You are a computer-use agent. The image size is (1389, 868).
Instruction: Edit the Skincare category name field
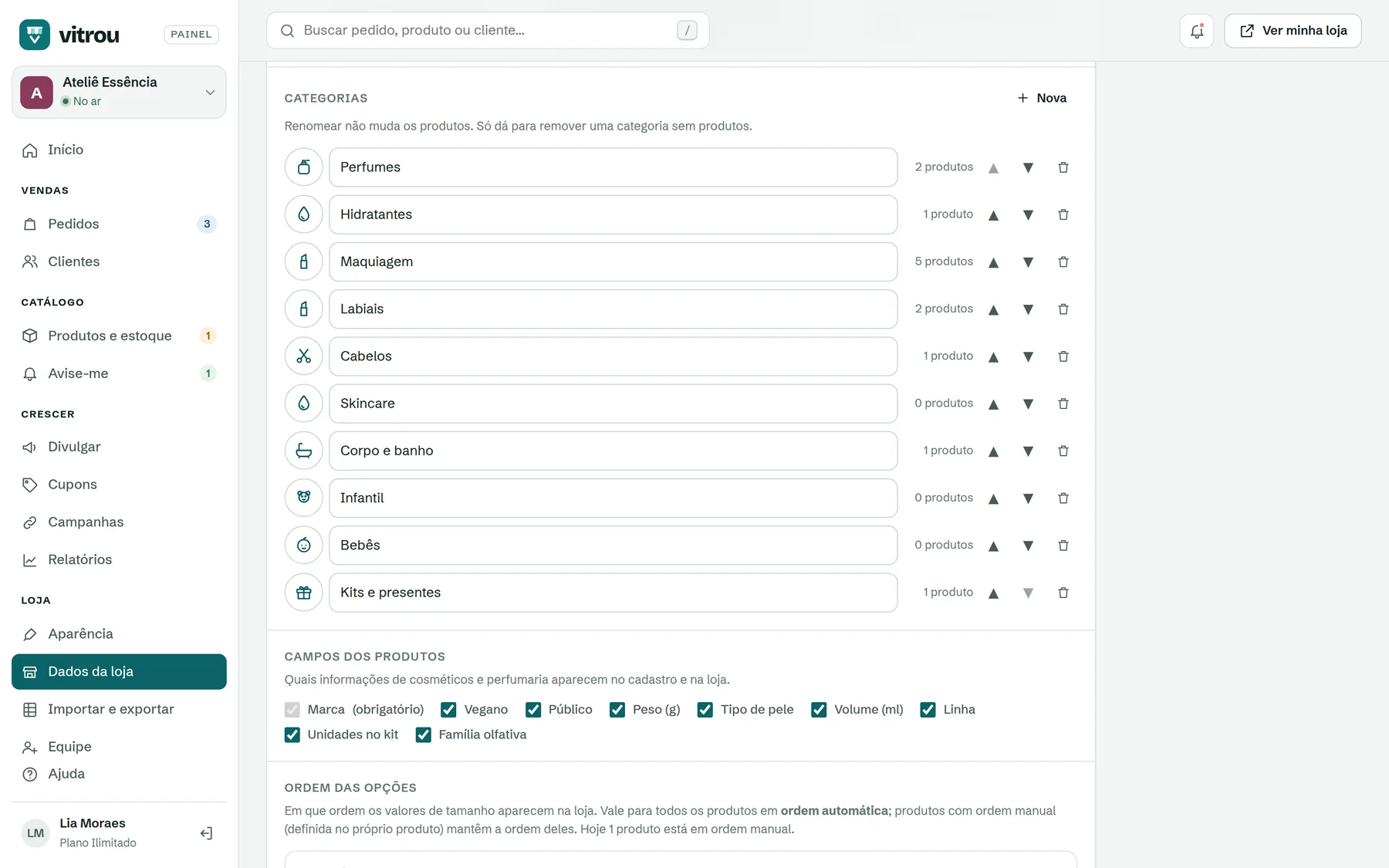(x=613, y=404)
